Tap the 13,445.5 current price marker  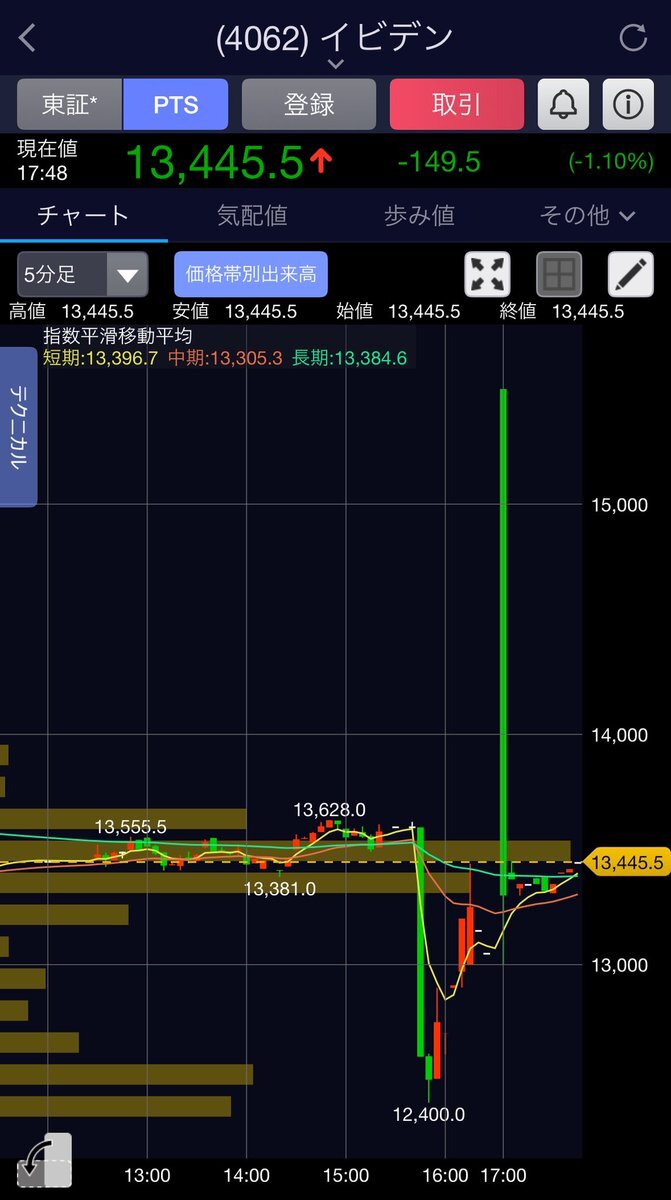click(627, 862)
